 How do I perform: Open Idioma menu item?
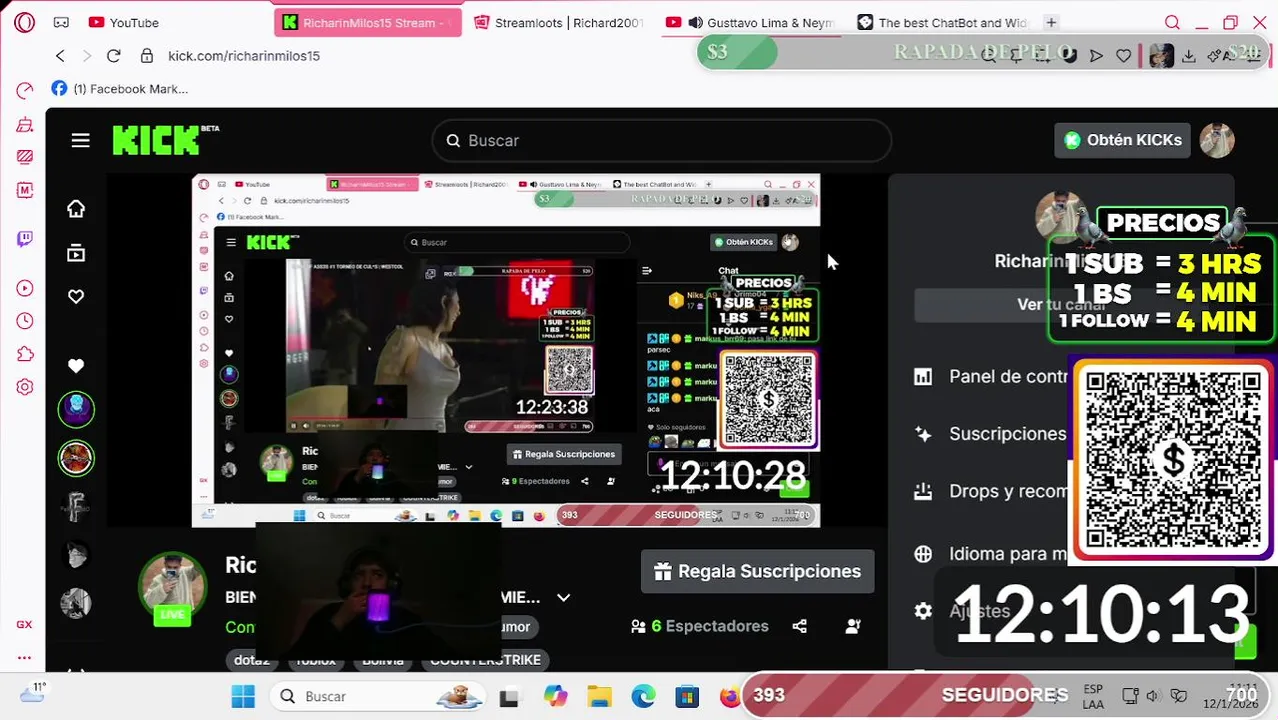992,553
